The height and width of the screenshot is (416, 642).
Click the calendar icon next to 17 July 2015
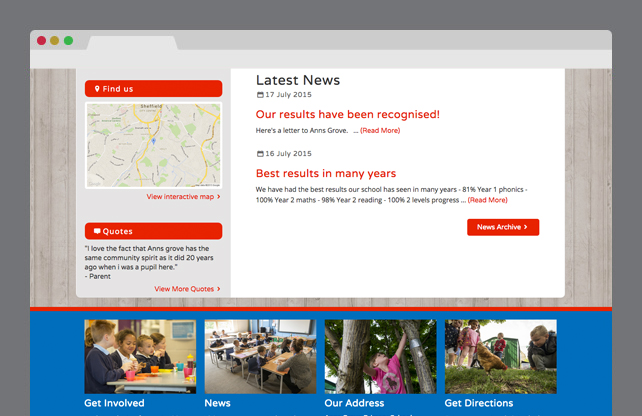tap(260, 95)
